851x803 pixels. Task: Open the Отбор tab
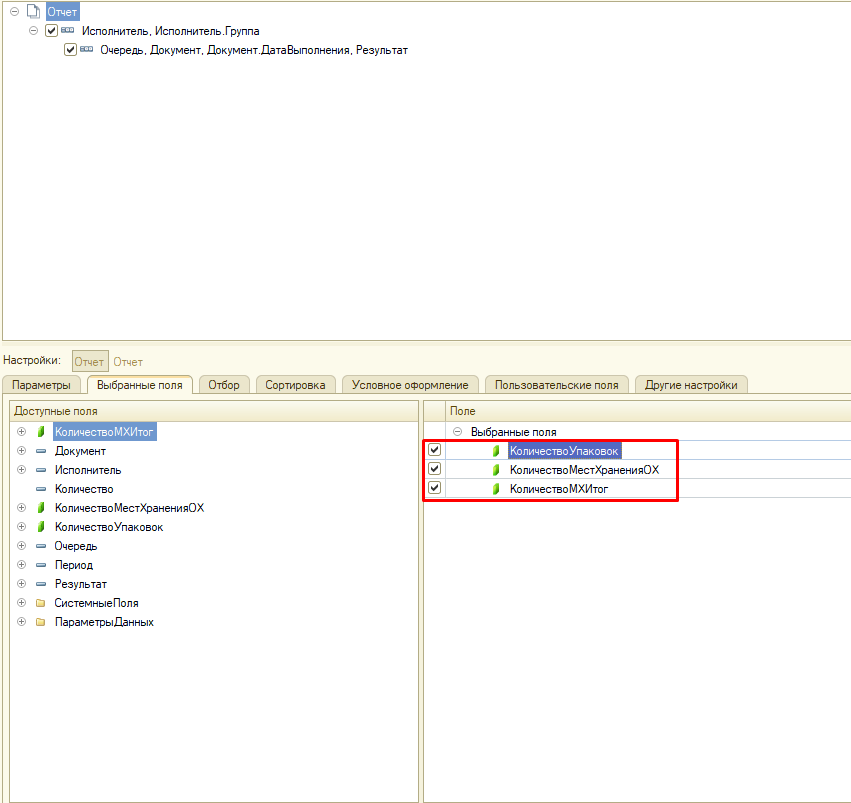point(224,385)
